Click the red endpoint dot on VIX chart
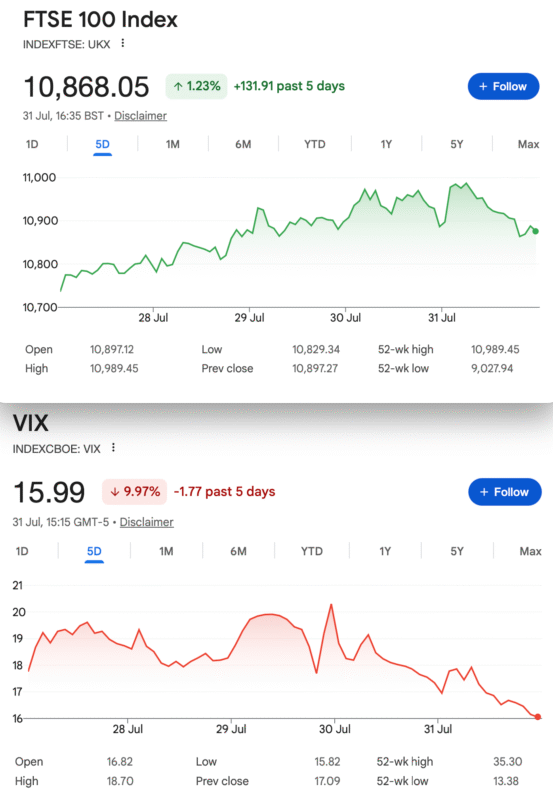 (538, 717)
